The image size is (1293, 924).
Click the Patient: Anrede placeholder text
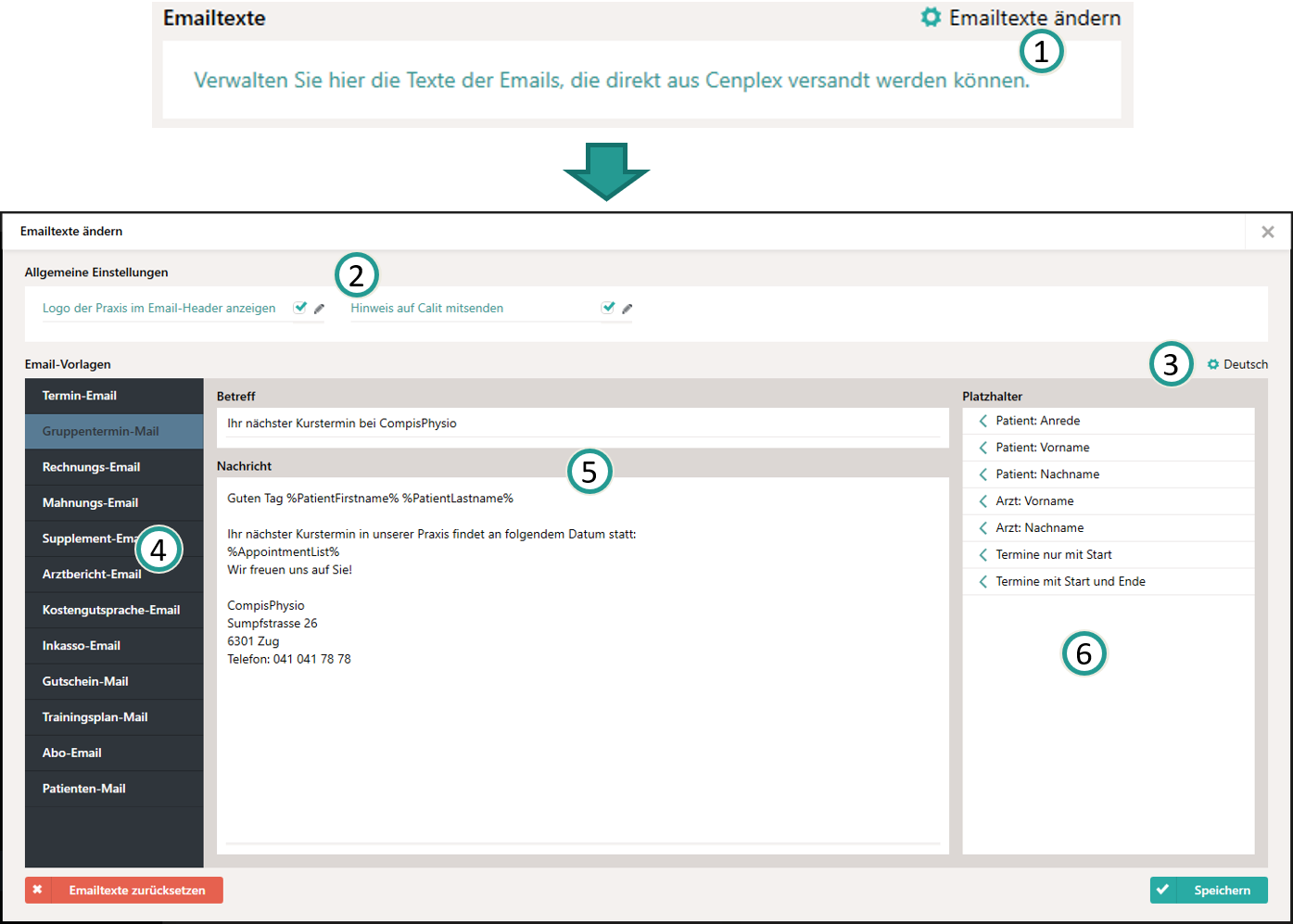pyautogui.click(x=1038, y=421)
